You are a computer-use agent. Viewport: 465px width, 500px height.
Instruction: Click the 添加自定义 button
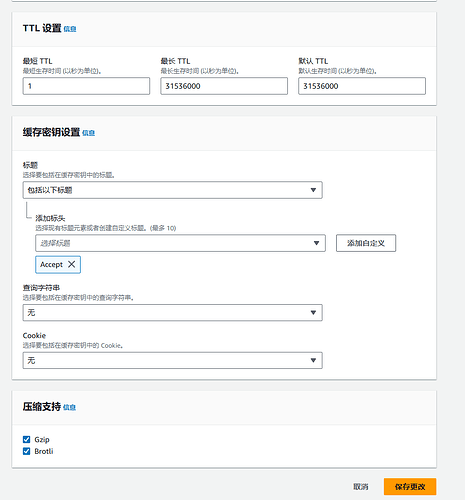(x=366, y=243)
